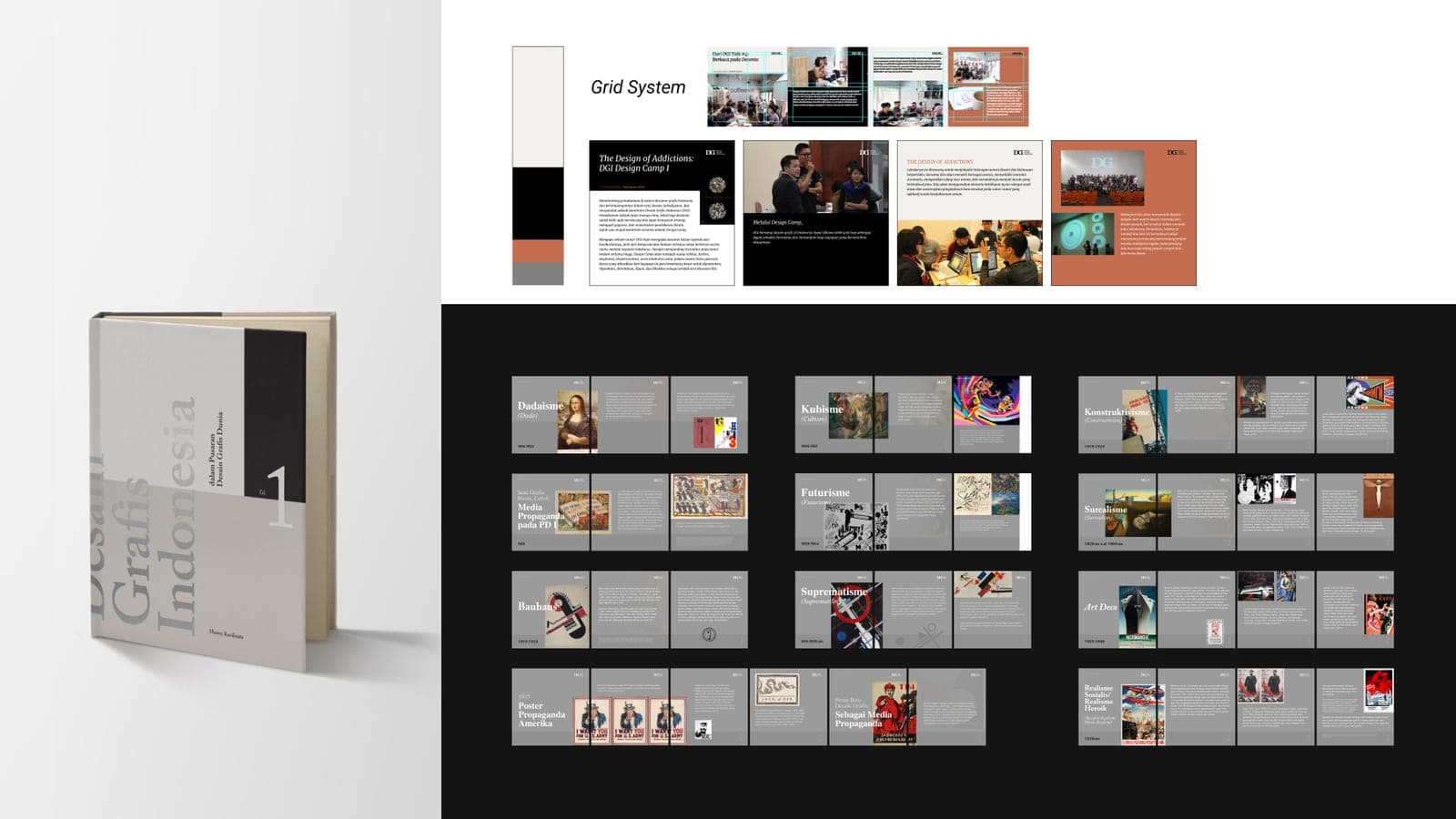Select the "Bauhaus" title page
This screenshot has width=1456, height=819.
tap(551, 610)
